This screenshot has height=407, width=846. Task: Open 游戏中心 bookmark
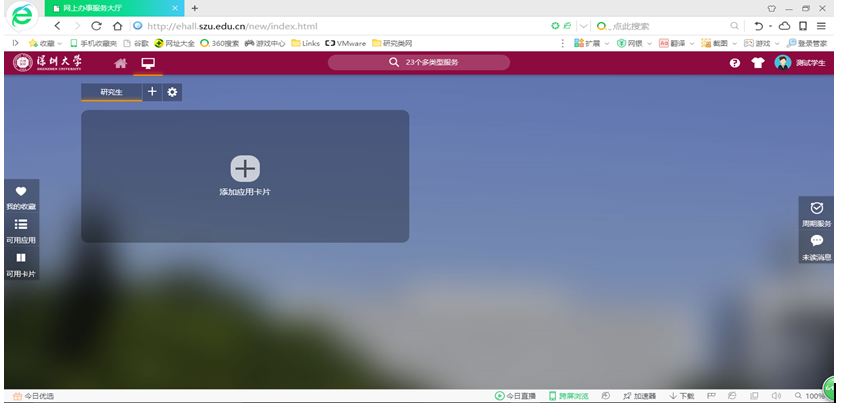coord(265,43)
